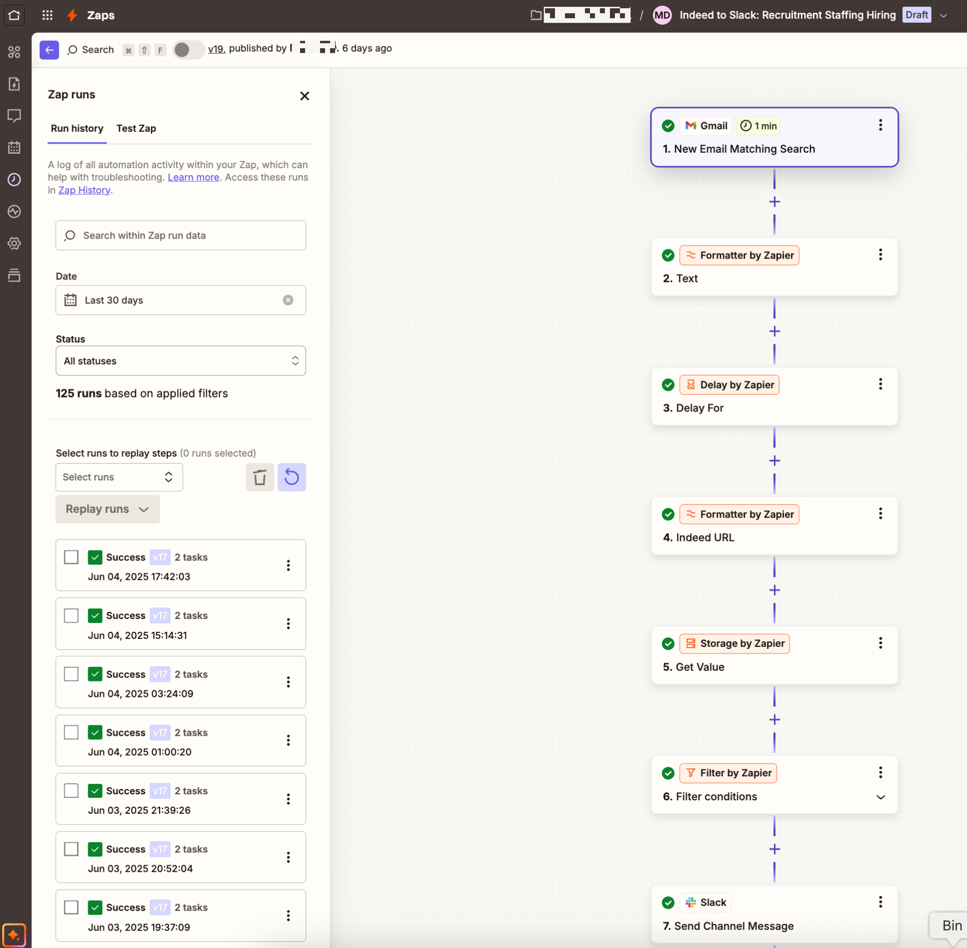The image size is (967, 948).
Task: Open options menu on Indeed URL step 4
Action: (880, 513)
